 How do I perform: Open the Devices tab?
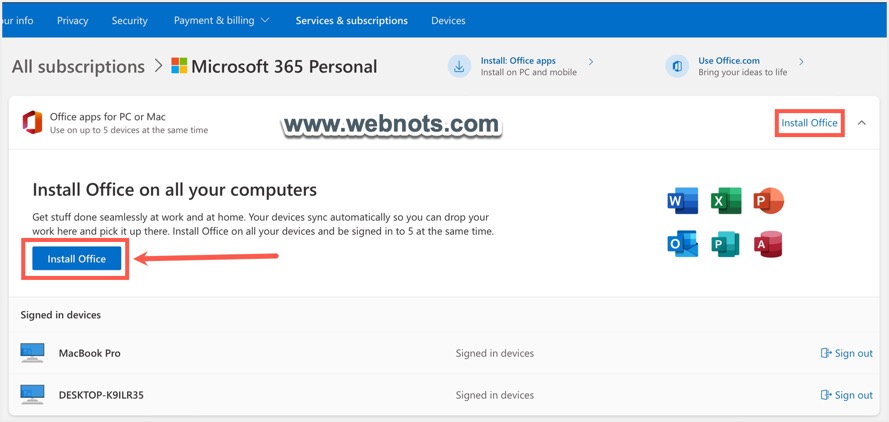(448, 20)
